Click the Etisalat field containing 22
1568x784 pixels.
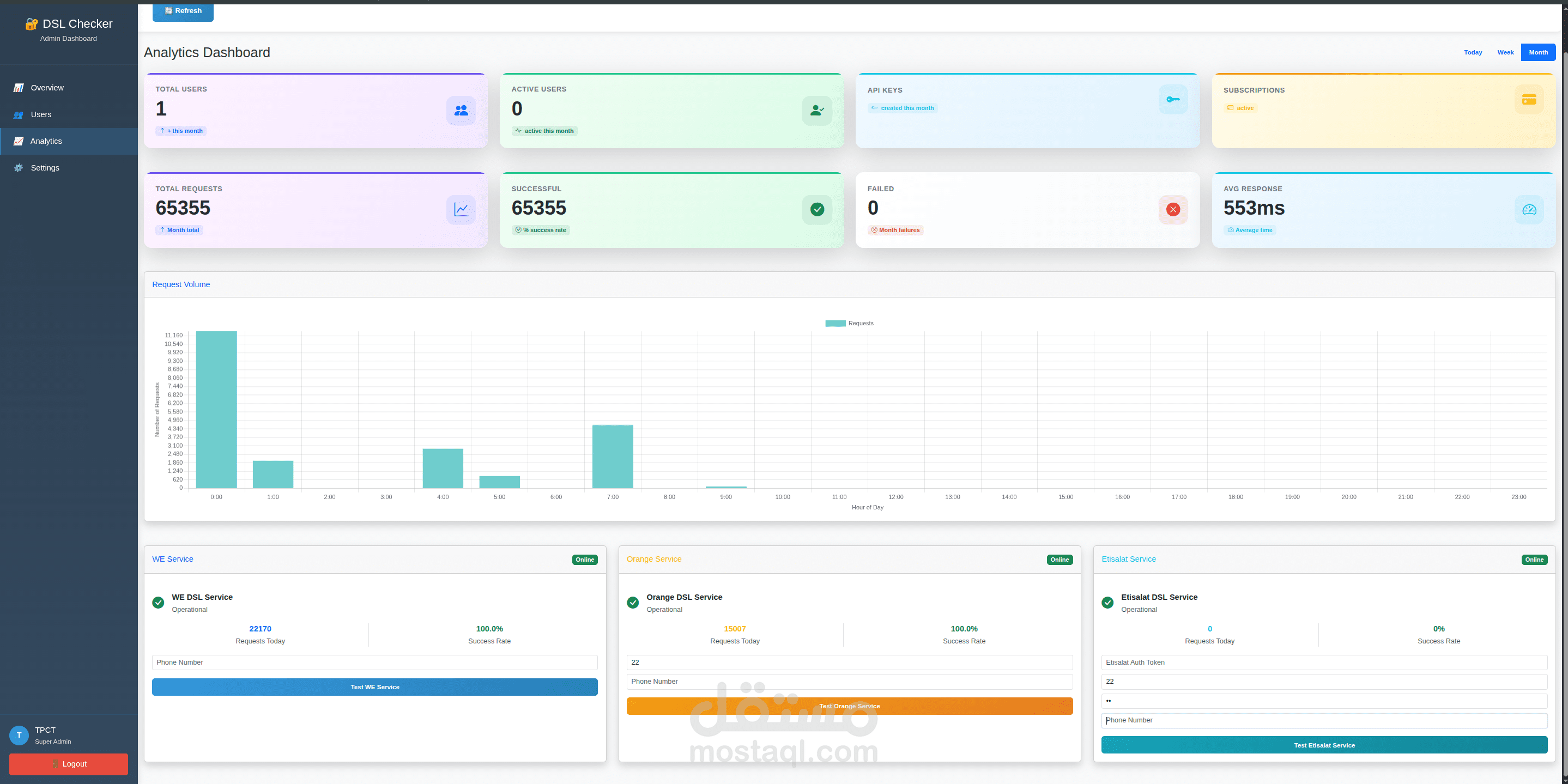coord(1324,682)
